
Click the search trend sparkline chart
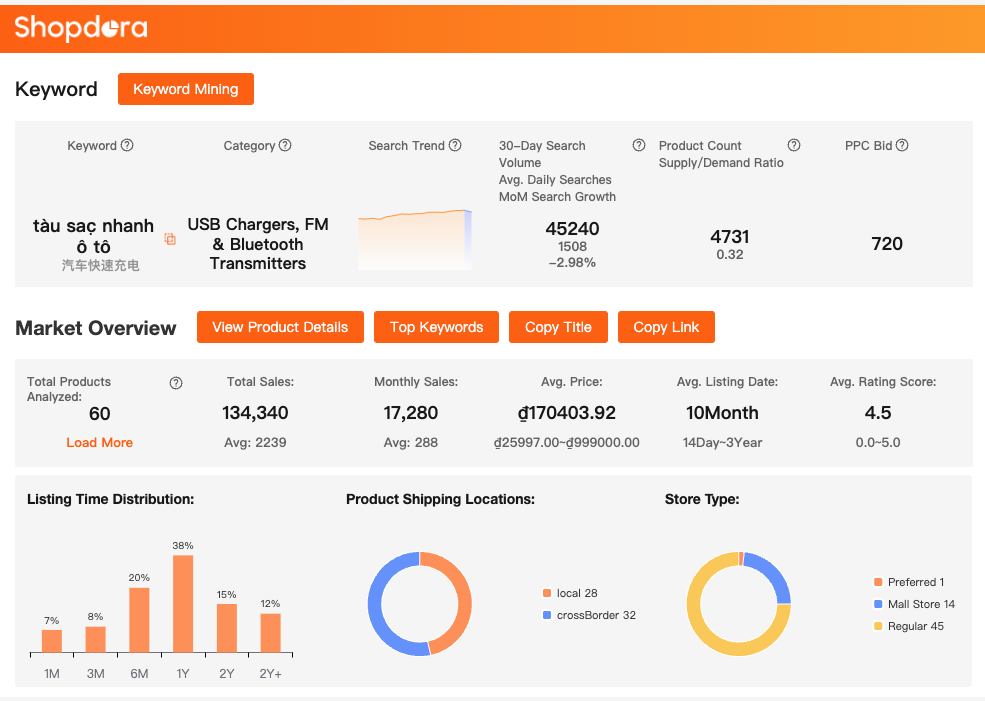pos(414,240)
